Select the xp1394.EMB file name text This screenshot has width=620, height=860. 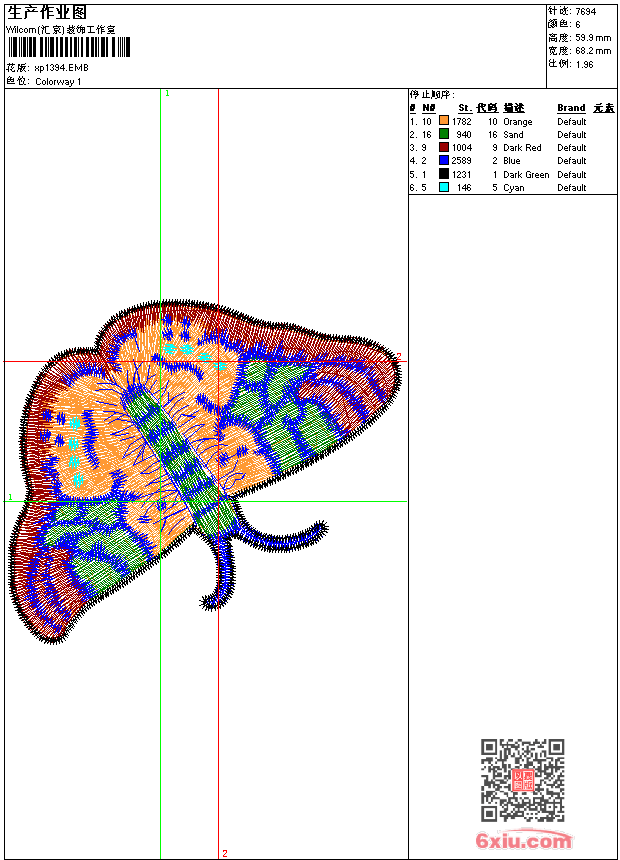(61, 68)
